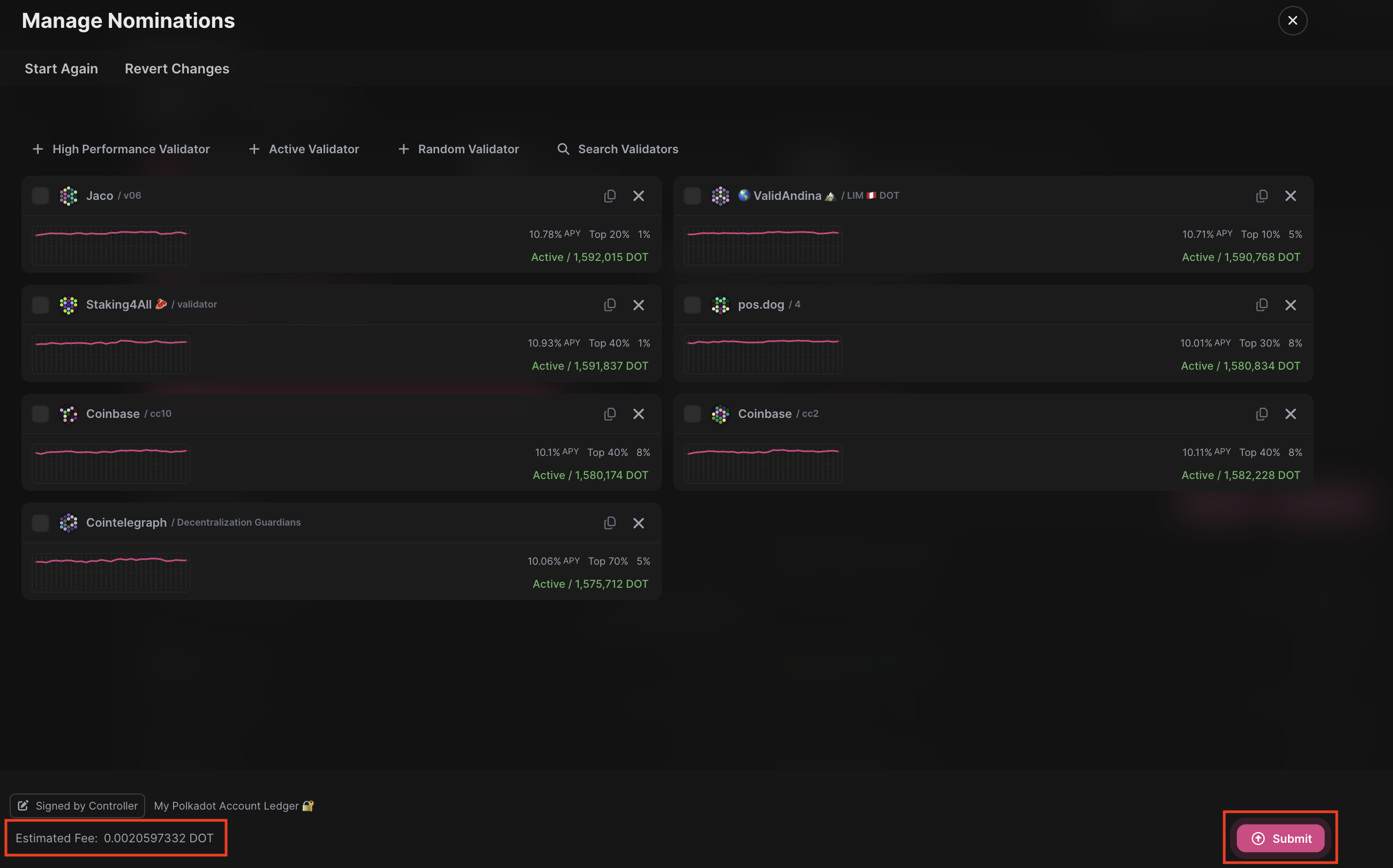
Task: Remove Cointelegraph validator with X icon
Action: coord(638,523)
